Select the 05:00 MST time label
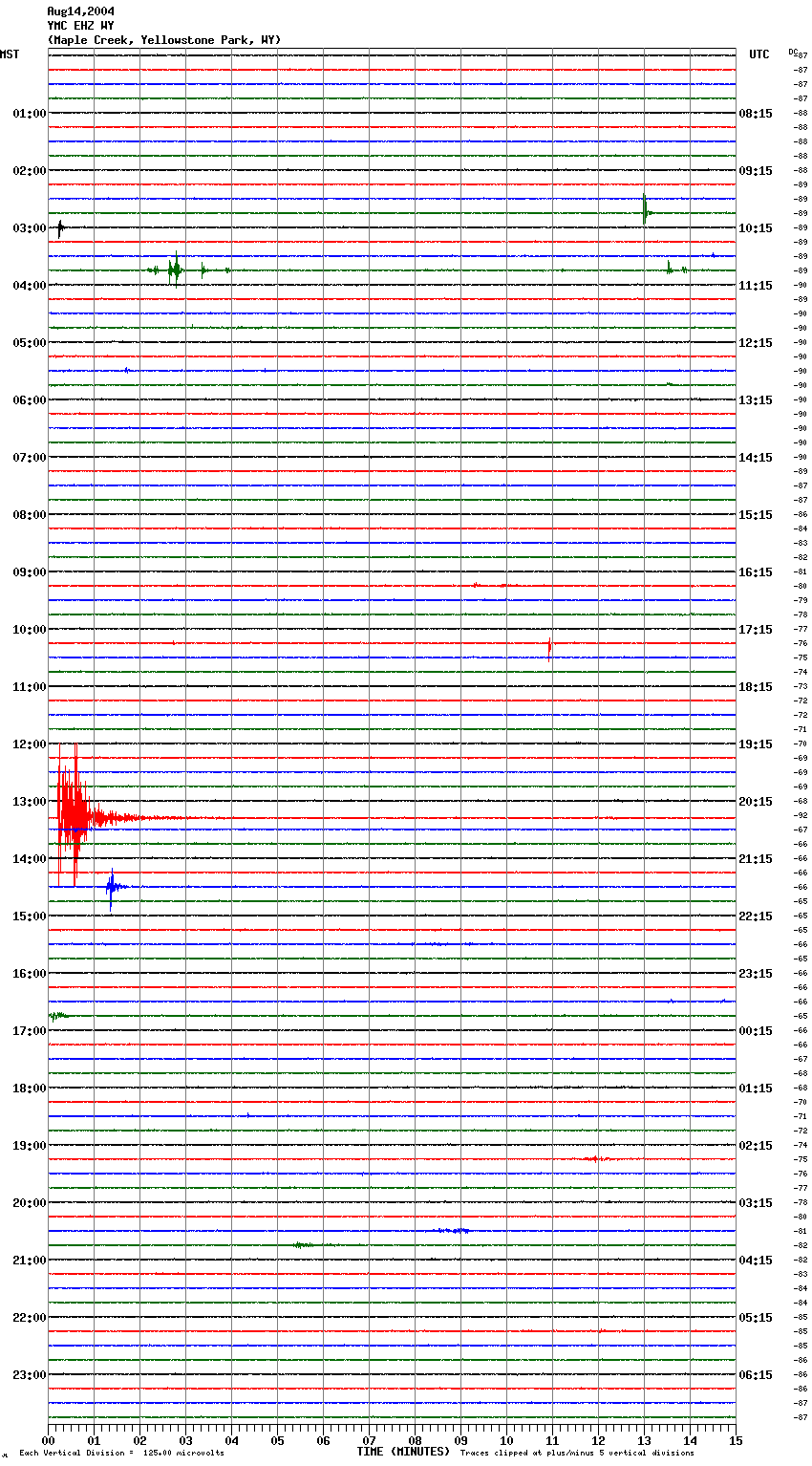Screen dimensions: 812x1466 click(x=30, y=343)
